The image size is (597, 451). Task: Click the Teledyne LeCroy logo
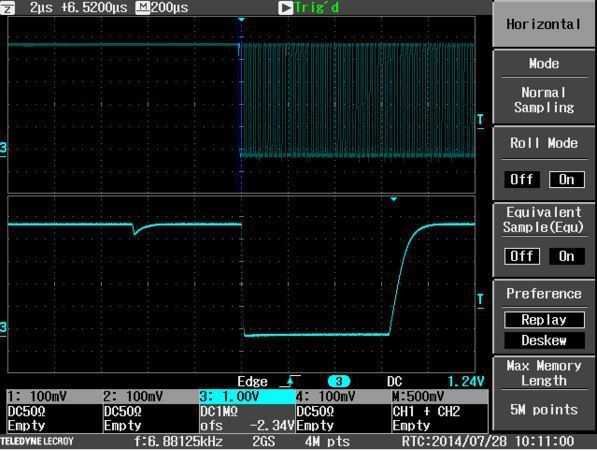point(37,441)
